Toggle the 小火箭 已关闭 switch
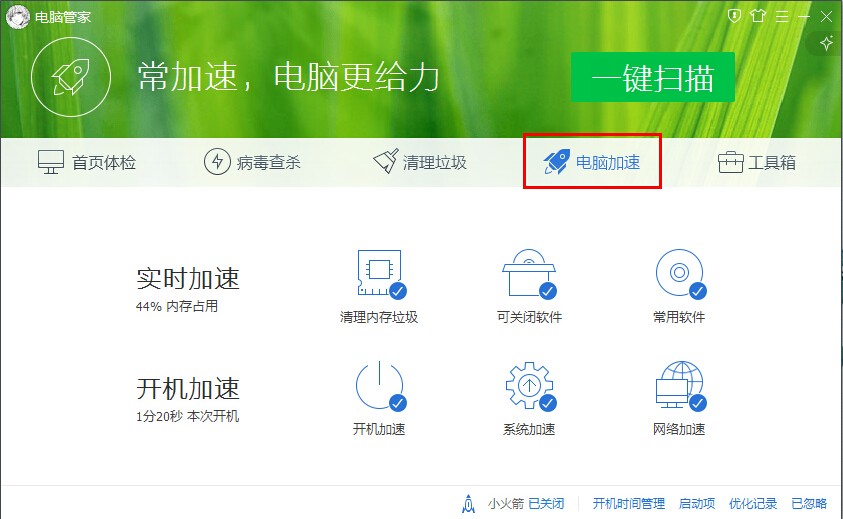Viewport: 843px width, 519px height. point(546,503)
